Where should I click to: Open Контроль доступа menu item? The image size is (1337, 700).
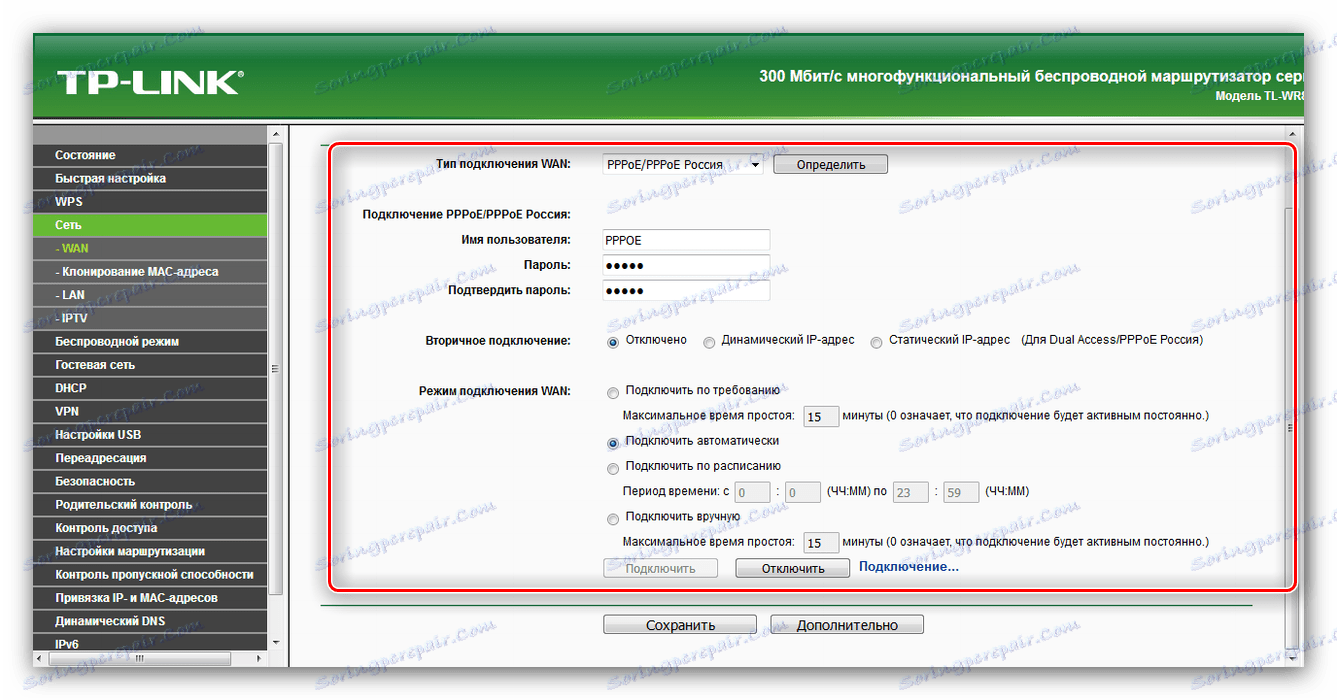click(150, 528)
